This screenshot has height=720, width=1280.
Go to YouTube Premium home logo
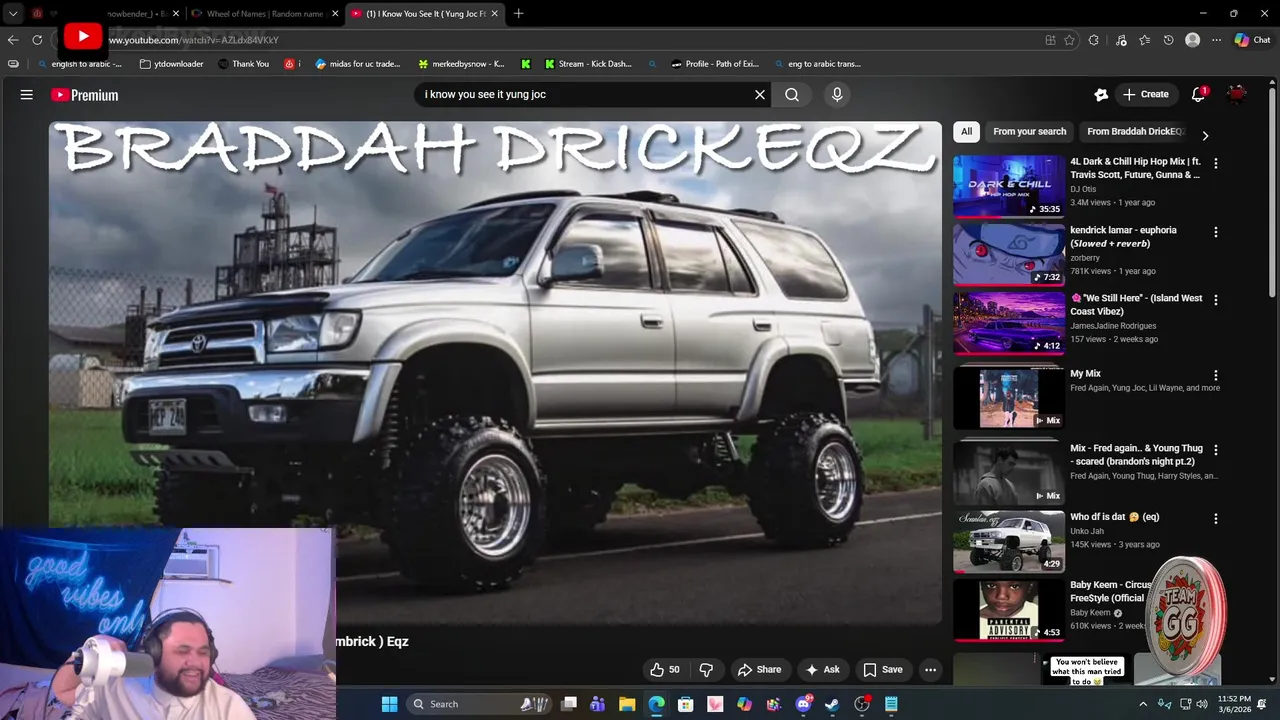pos(85,95)
